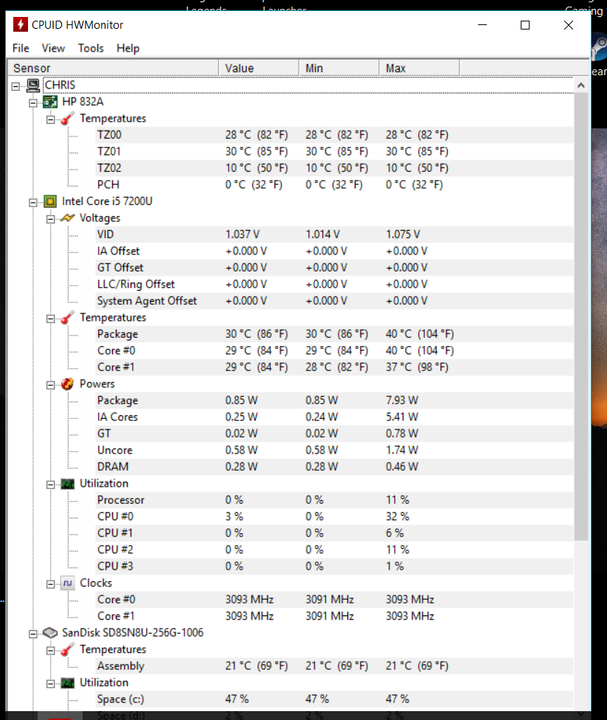Click the motherboard icon beside HP 832A
Viewport: 607px width, 720px height.
pyautogui.click(x=50, y=101)
